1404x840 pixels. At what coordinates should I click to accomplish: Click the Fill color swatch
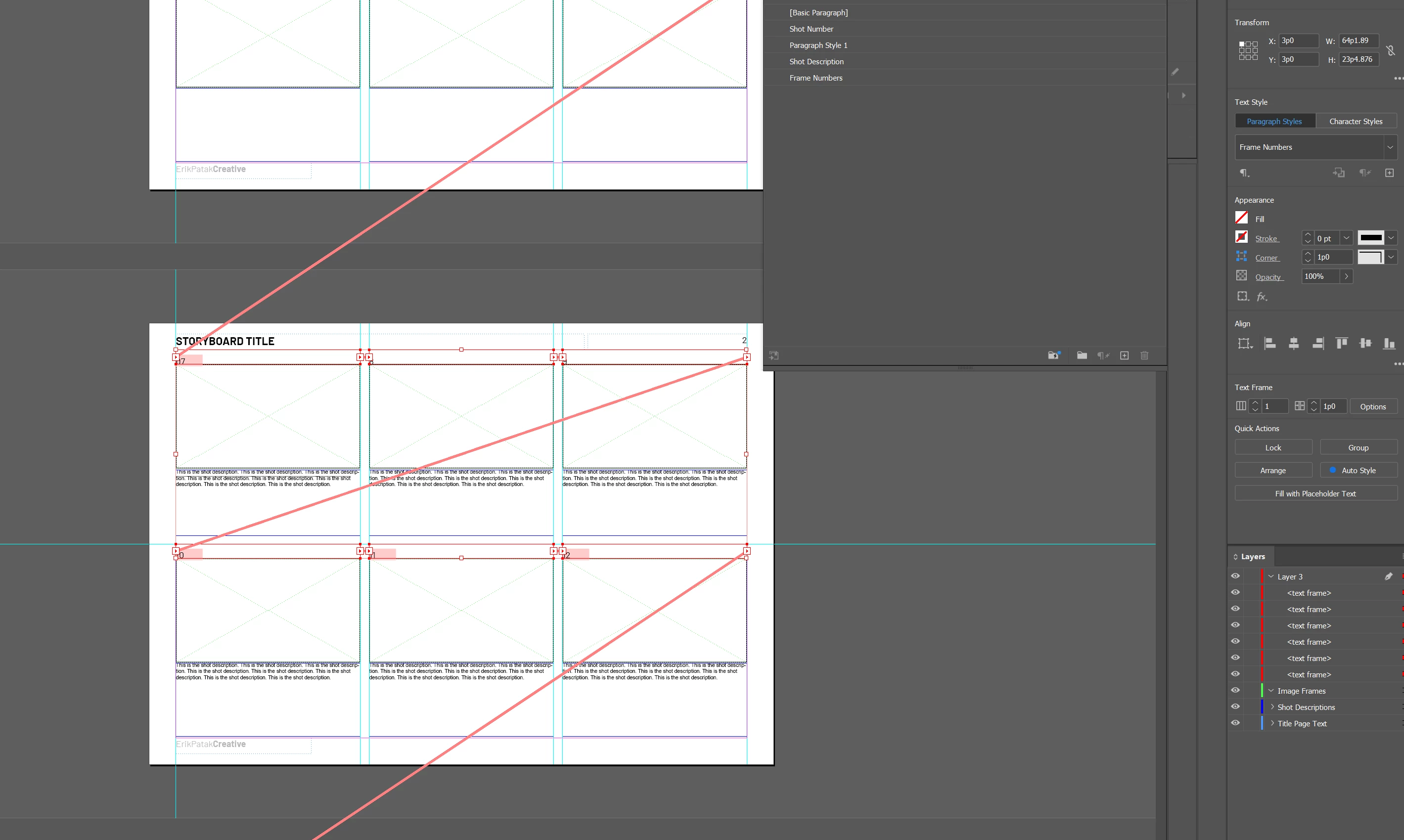(x=1241, y=219)
